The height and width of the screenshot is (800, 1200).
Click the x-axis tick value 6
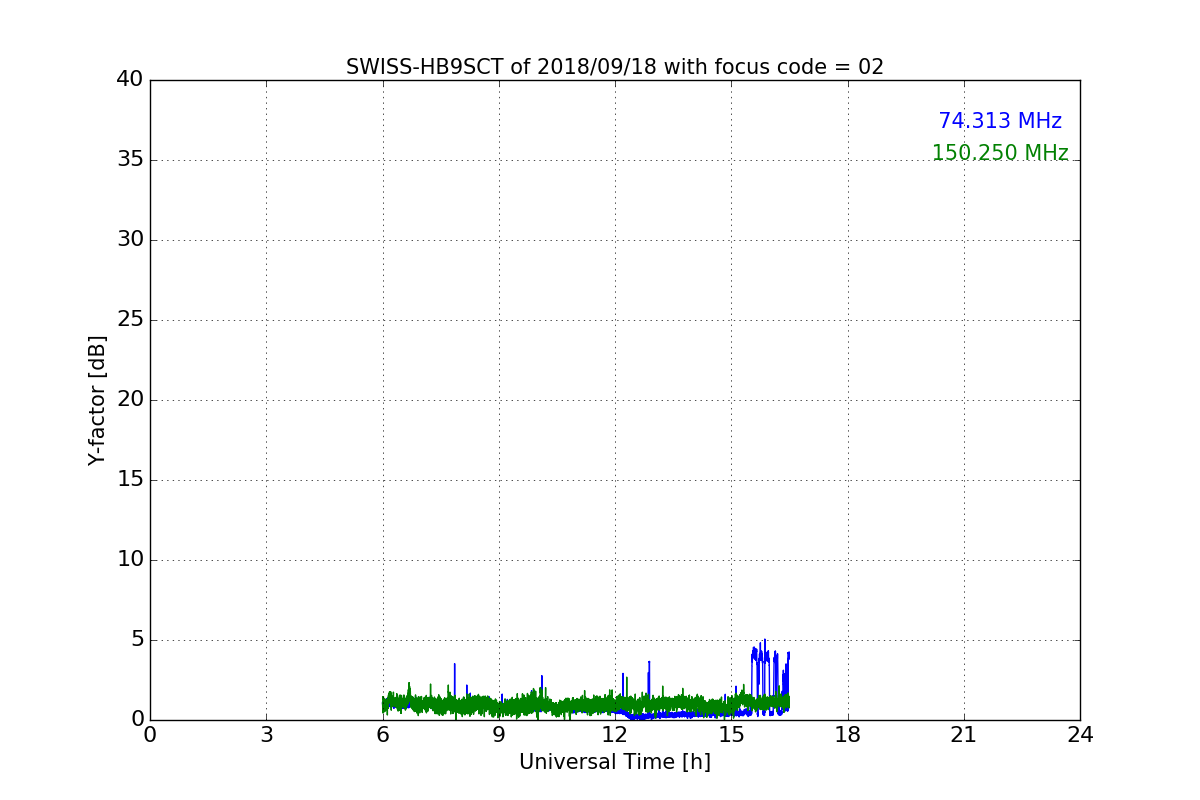point(383,735)
